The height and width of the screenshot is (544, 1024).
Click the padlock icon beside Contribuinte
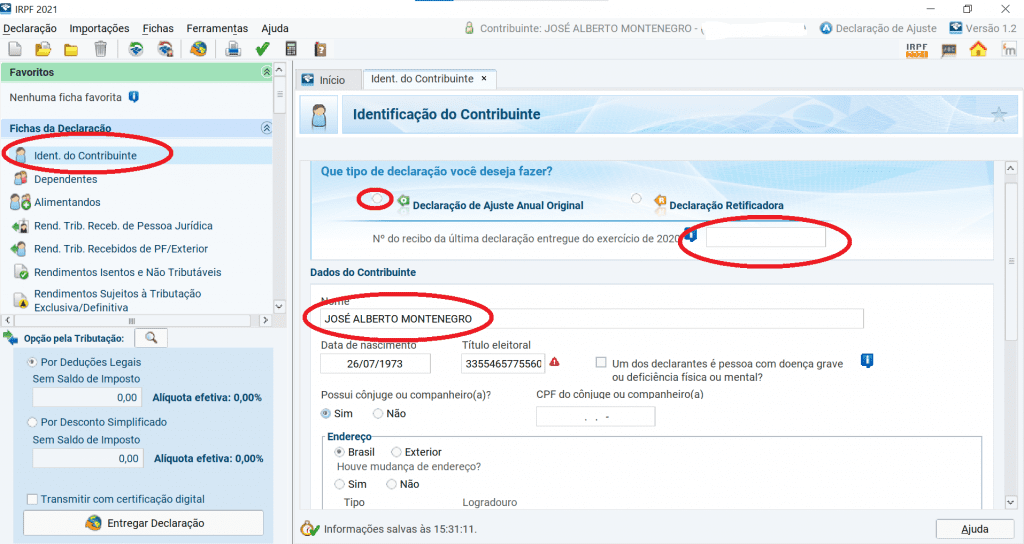click(469, 28)
